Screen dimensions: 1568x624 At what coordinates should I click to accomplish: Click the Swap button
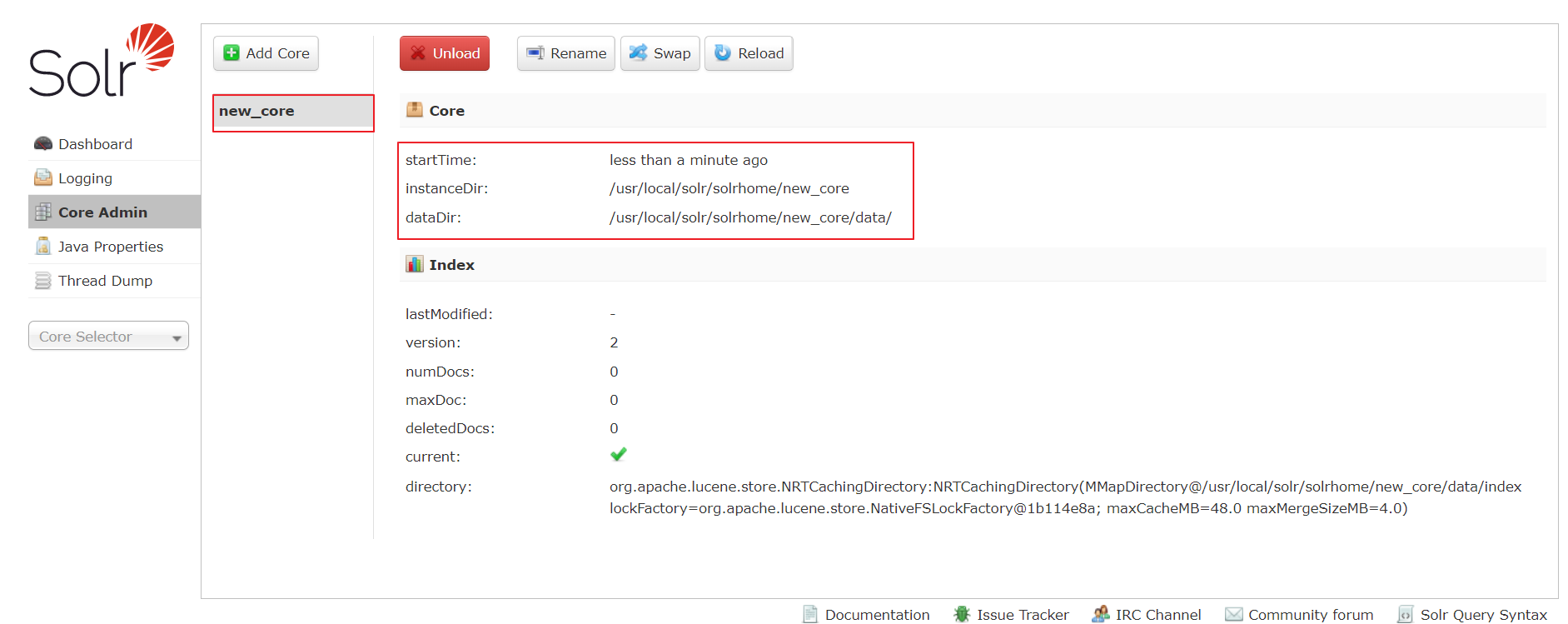(660, 52)
